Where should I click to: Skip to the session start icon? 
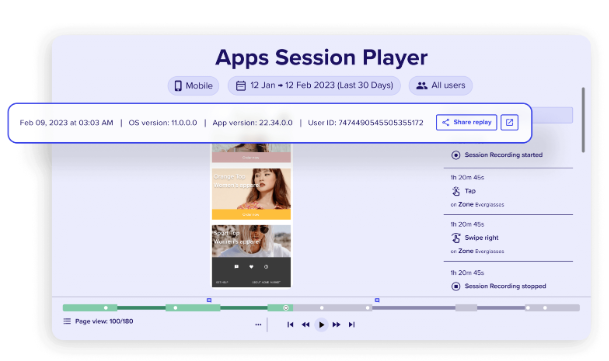click(x=290, y=324)
